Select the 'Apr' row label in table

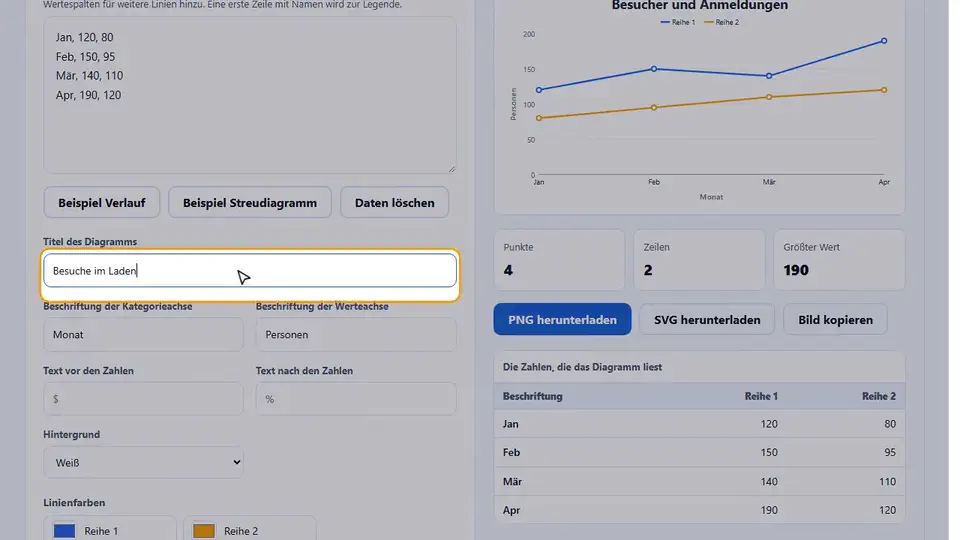point(511,510)
